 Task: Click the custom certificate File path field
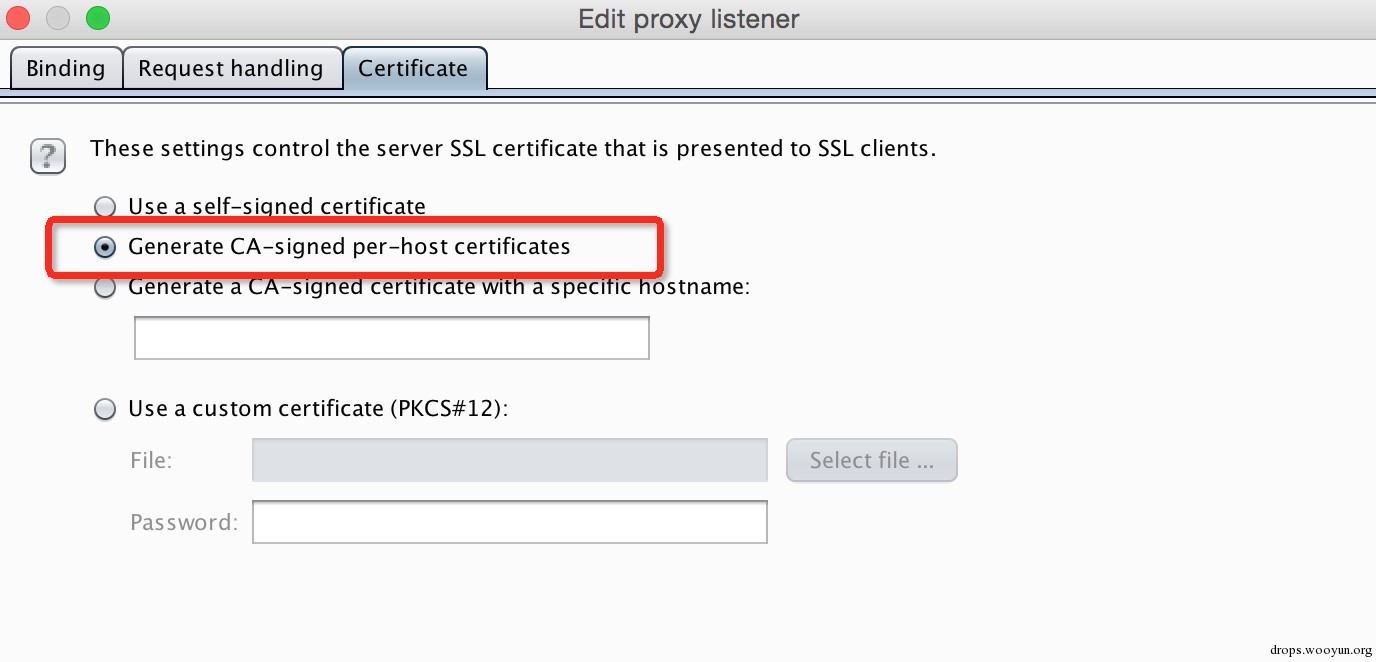coord(509,460)
